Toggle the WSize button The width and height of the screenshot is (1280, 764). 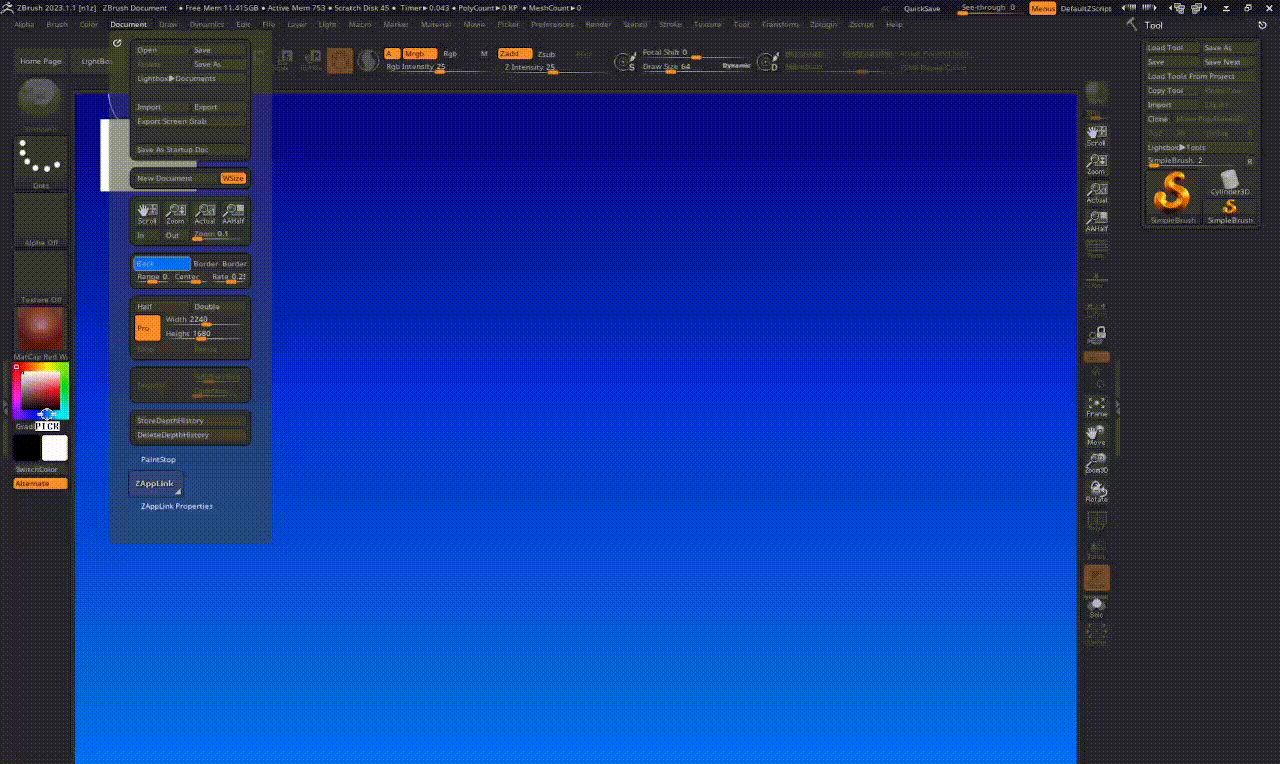click(233, 178)
